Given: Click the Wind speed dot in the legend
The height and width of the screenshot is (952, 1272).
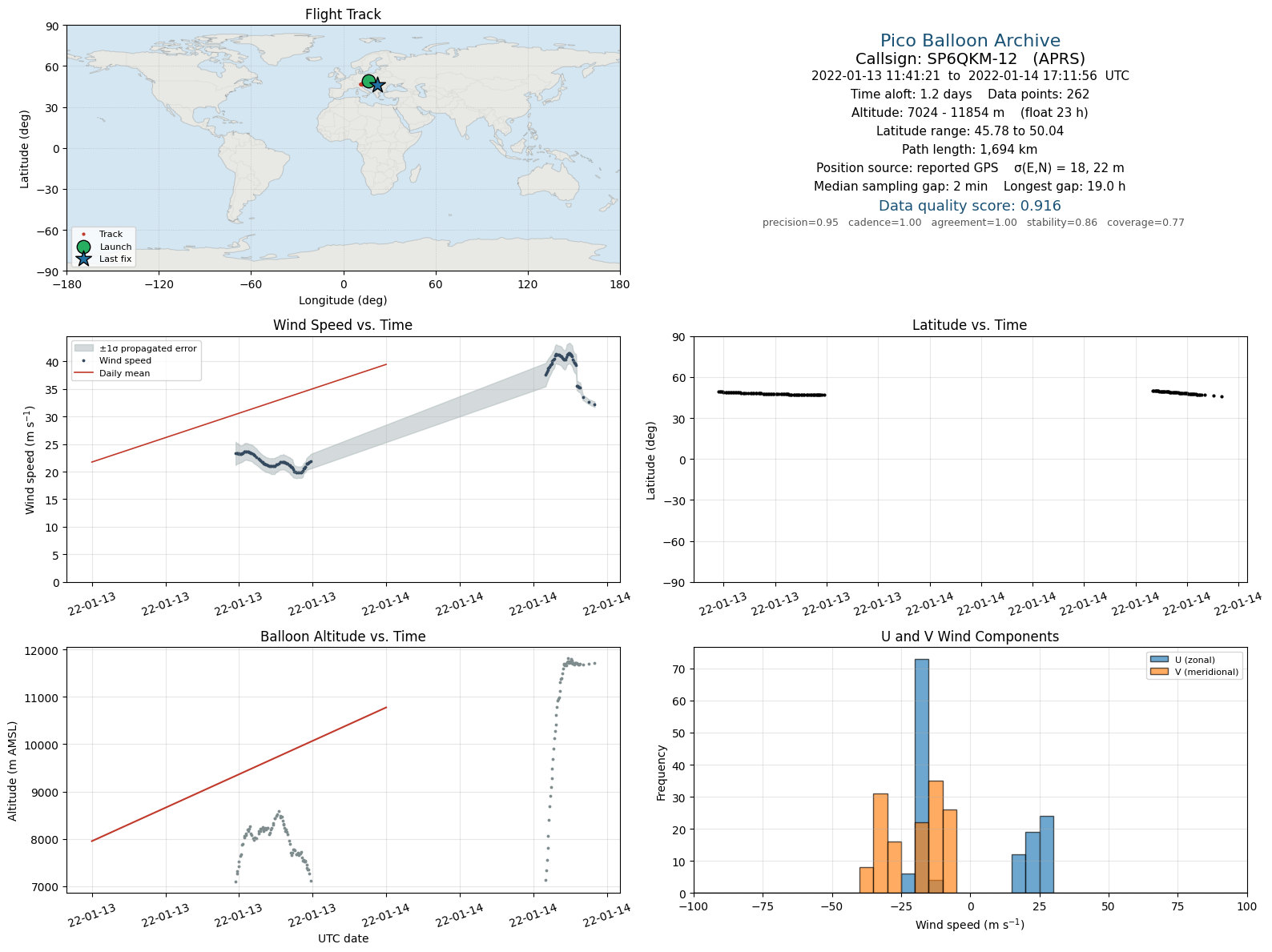Looking at the screenshot, I should point(83,361).
